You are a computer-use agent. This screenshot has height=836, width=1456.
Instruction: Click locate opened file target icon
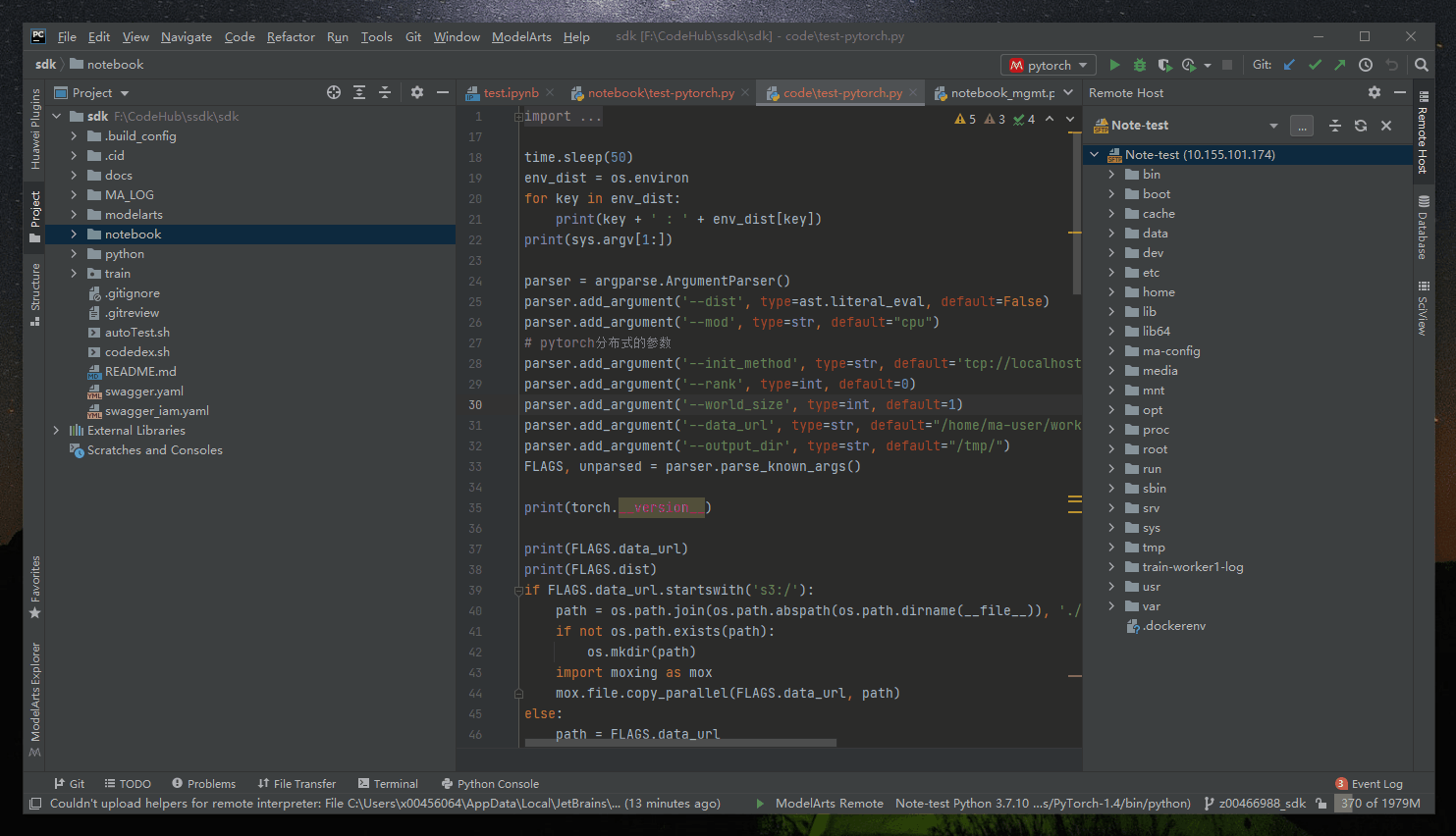click(334, 92)
